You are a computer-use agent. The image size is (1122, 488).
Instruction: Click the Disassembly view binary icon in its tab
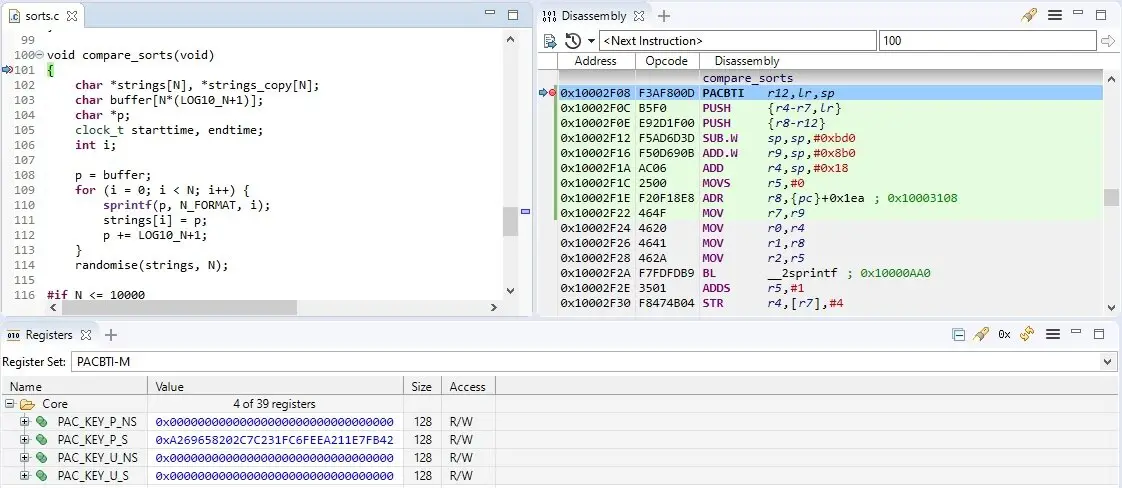pyautogui.click(x=549, y=16)
